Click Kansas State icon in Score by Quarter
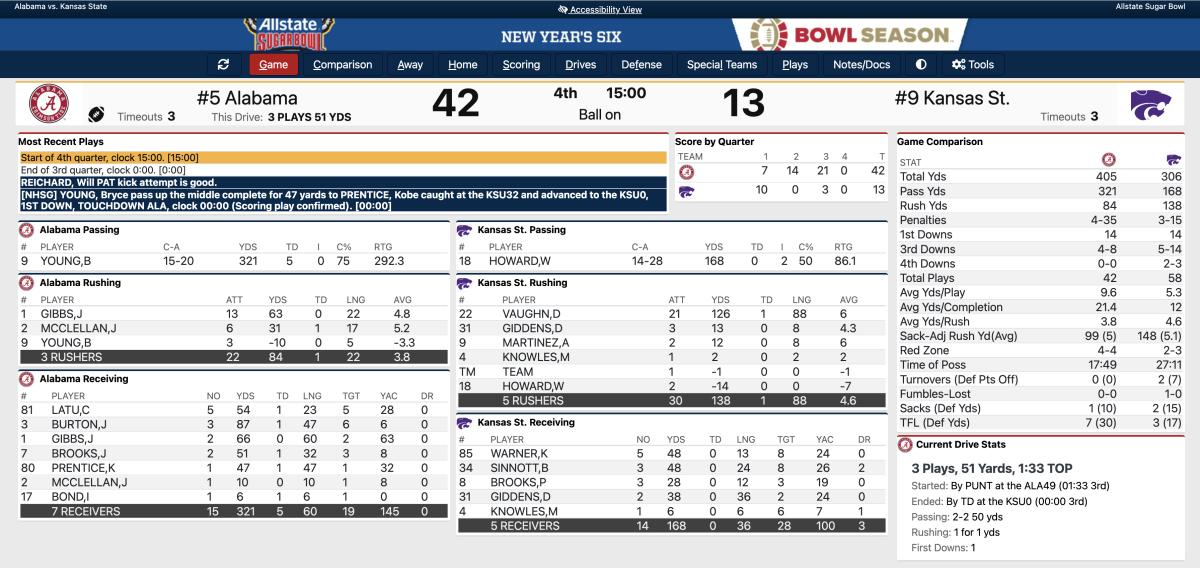This screenshot has width=1200, height=568. (x=686, y=191)
